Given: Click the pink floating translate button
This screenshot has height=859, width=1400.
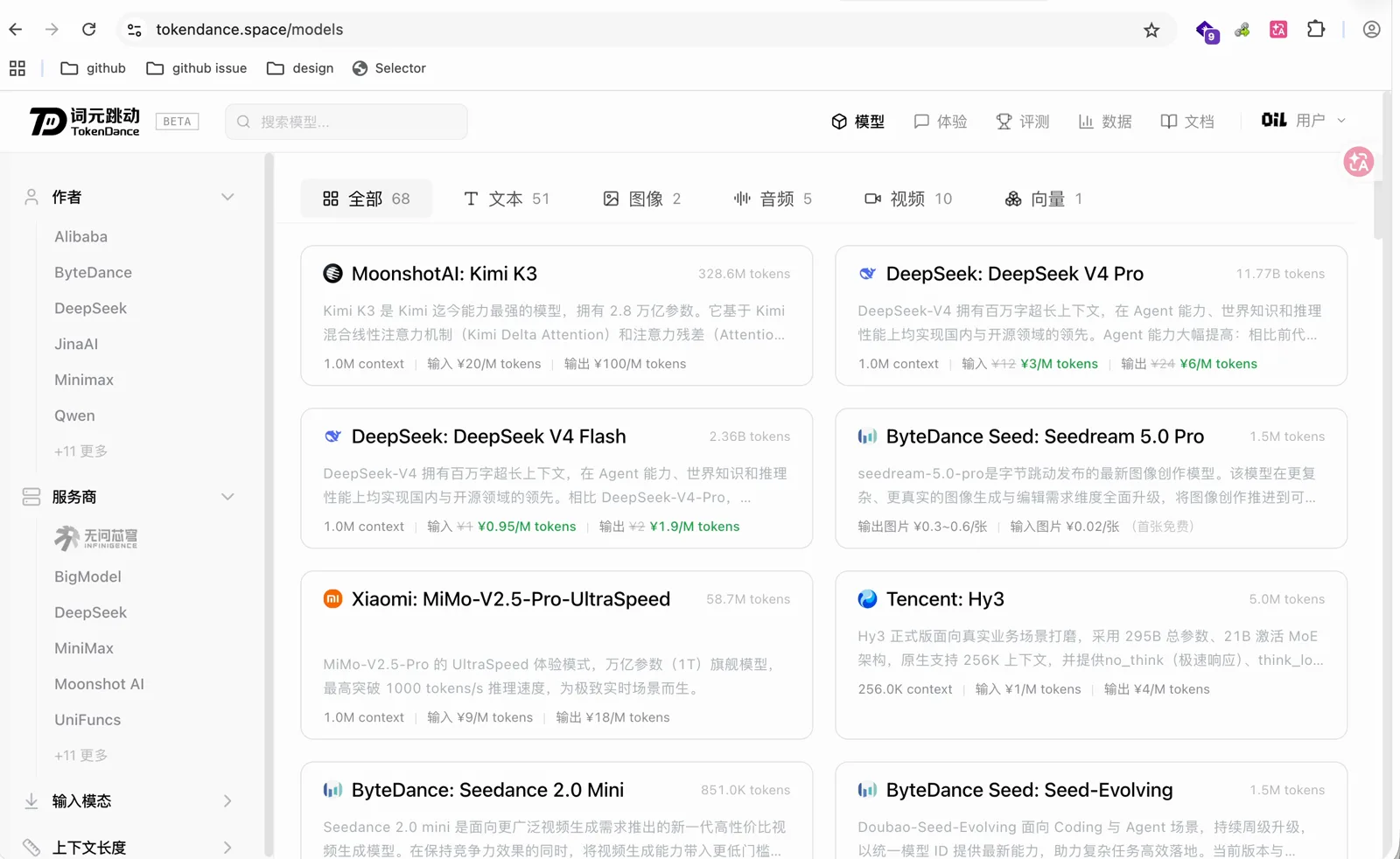Looking at the screenshot, I should coord(1358,162).
